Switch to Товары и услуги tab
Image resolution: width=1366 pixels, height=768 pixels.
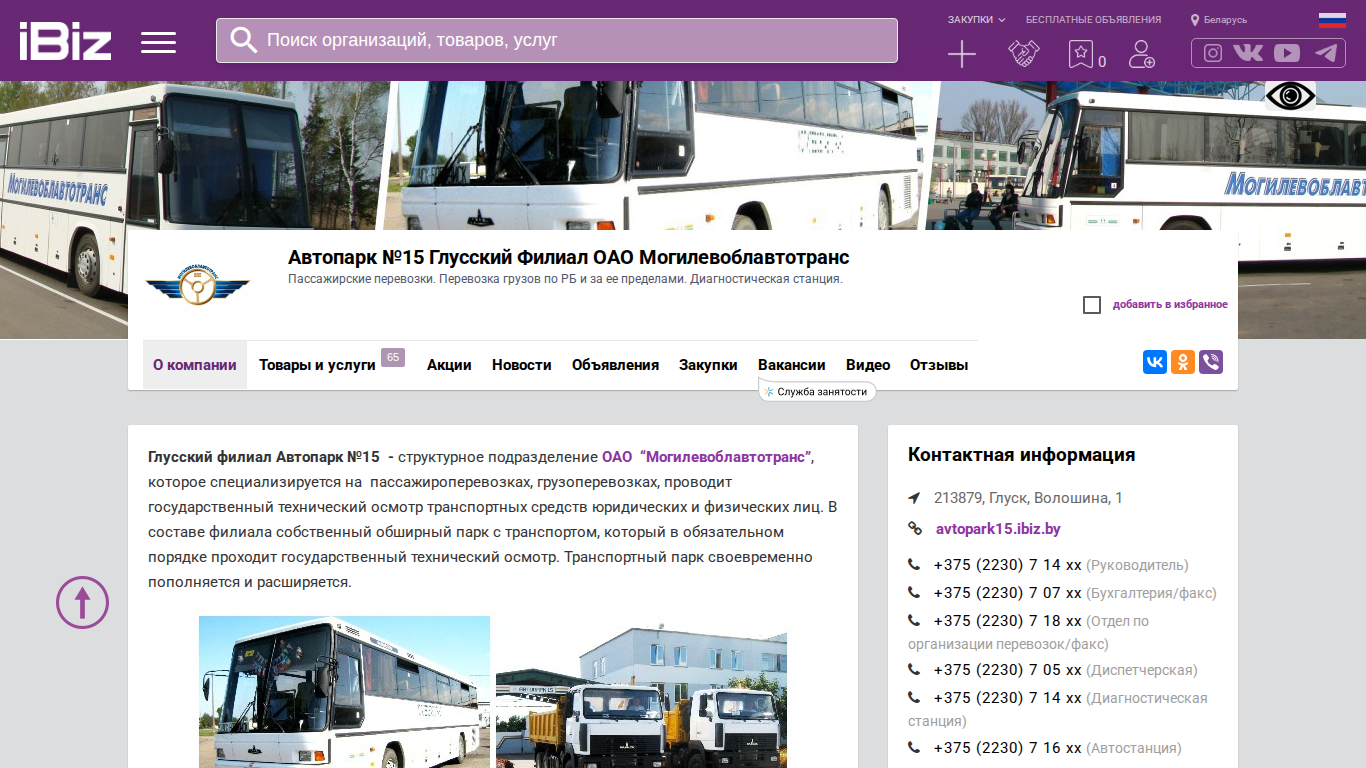[x=317, y=365]
